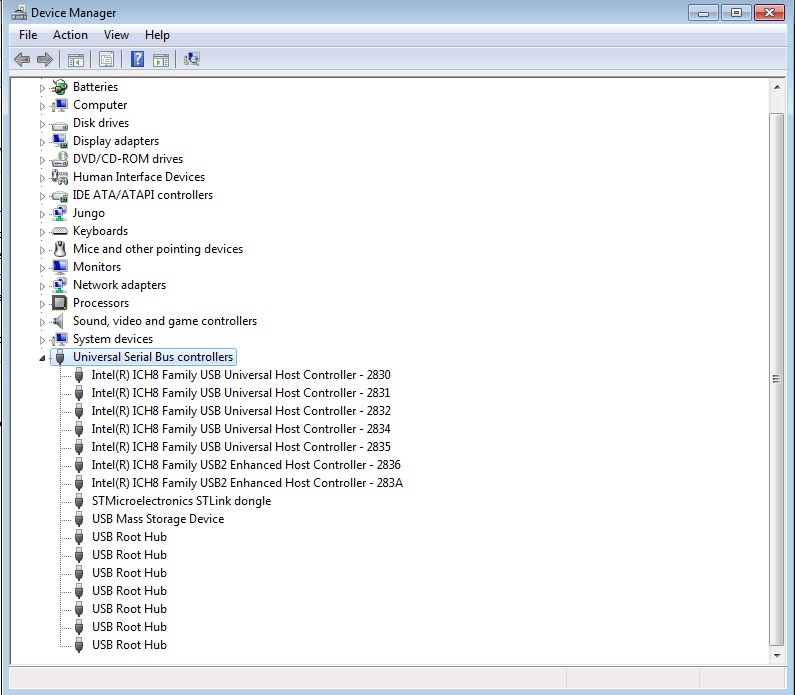Select USB Mass Storage Device entry

(x=158, y=519)
